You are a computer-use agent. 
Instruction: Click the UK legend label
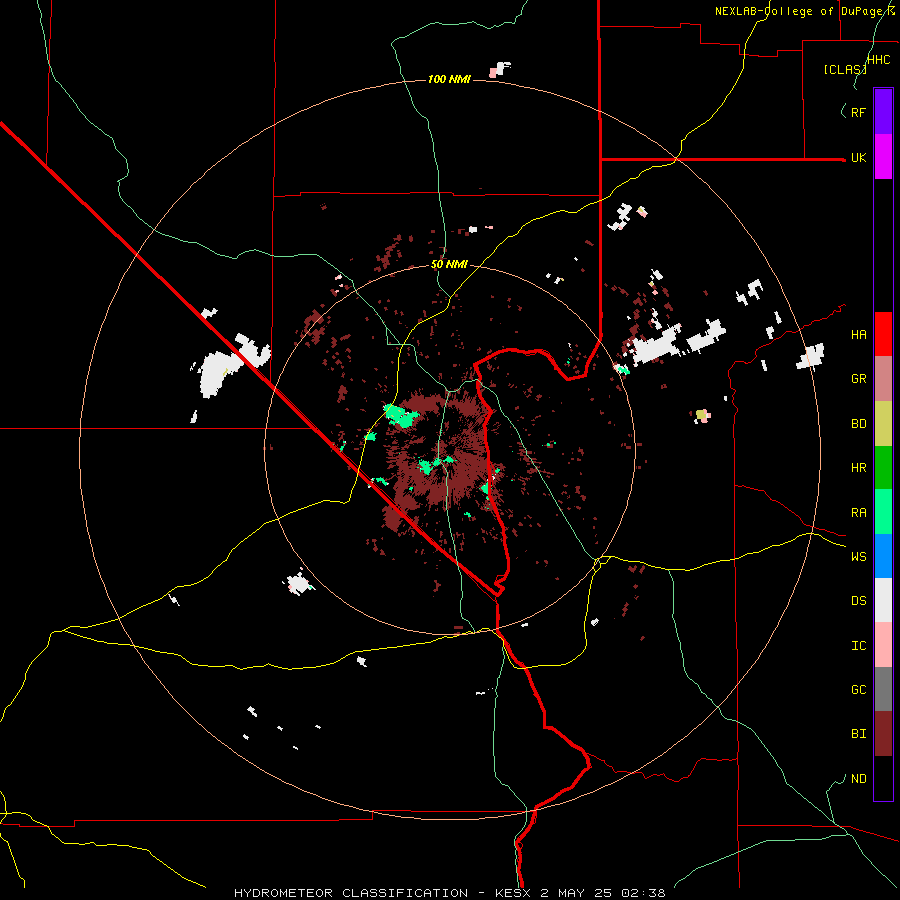[x=858, y=158]
